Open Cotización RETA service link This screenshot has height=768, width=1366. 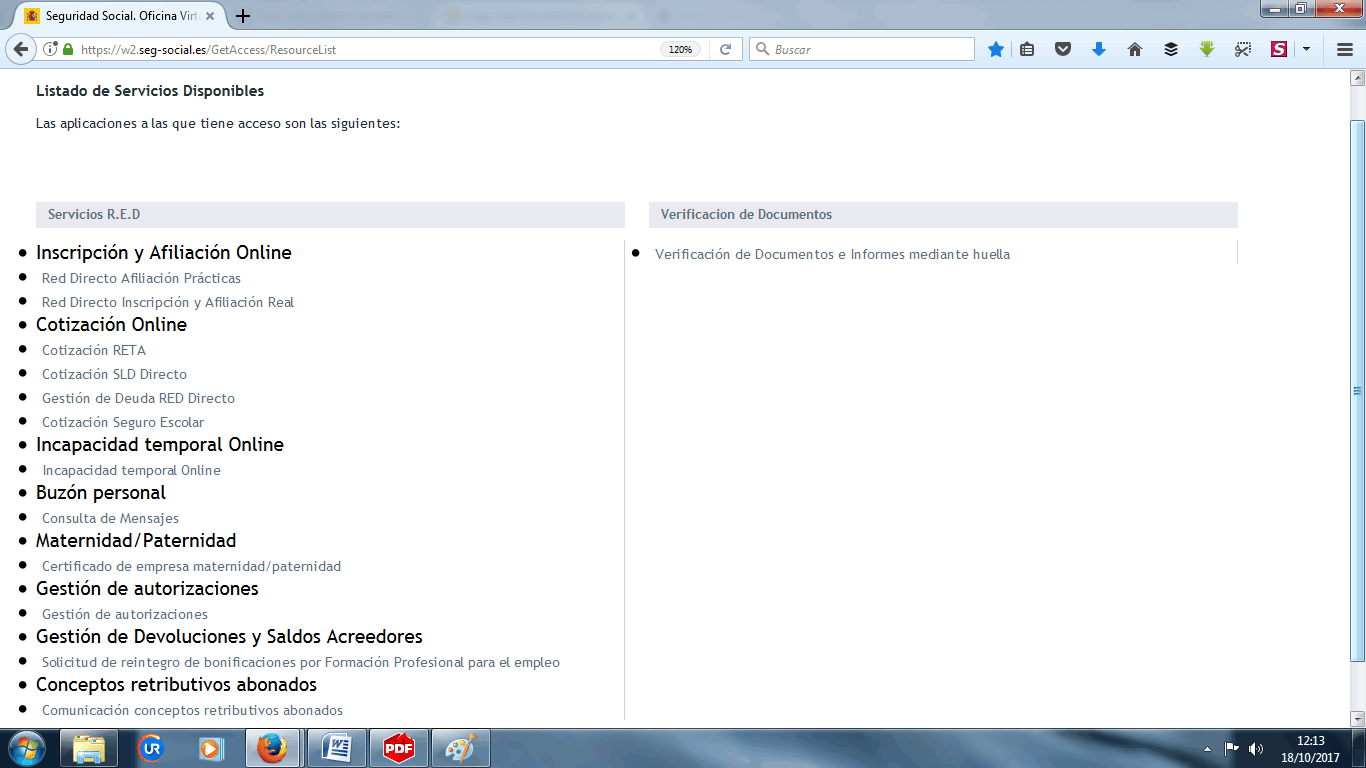pos(94,350)
